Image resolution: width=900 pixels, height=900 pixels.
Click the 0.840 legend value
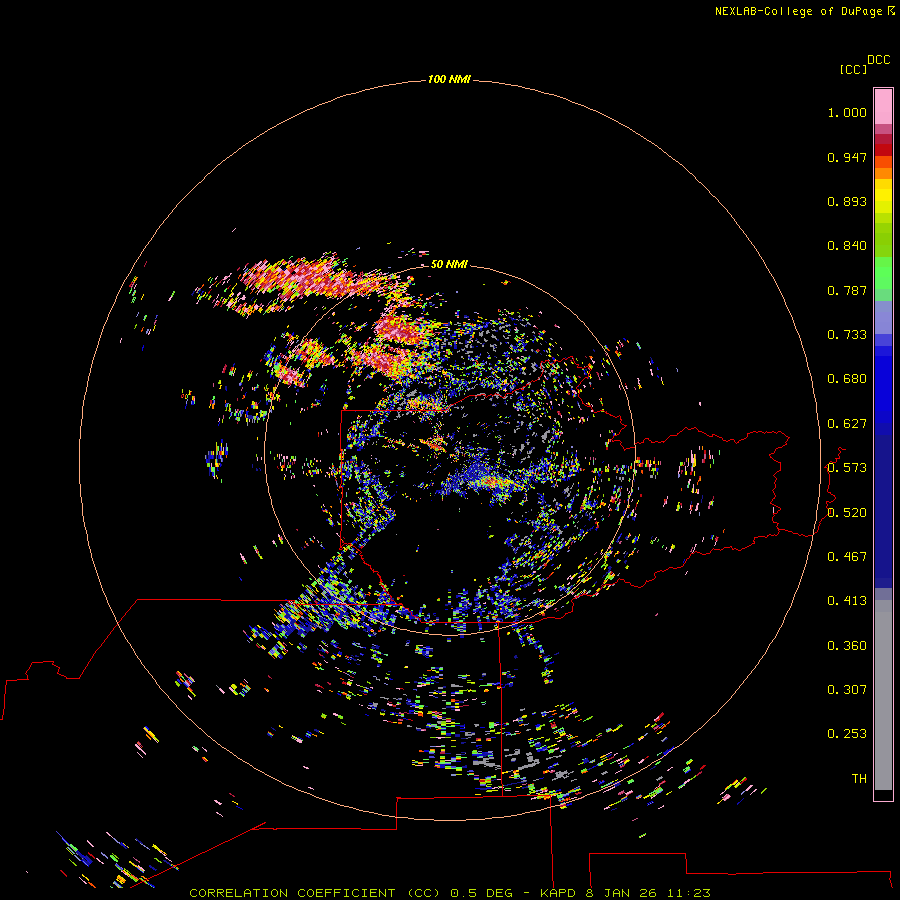847,246
